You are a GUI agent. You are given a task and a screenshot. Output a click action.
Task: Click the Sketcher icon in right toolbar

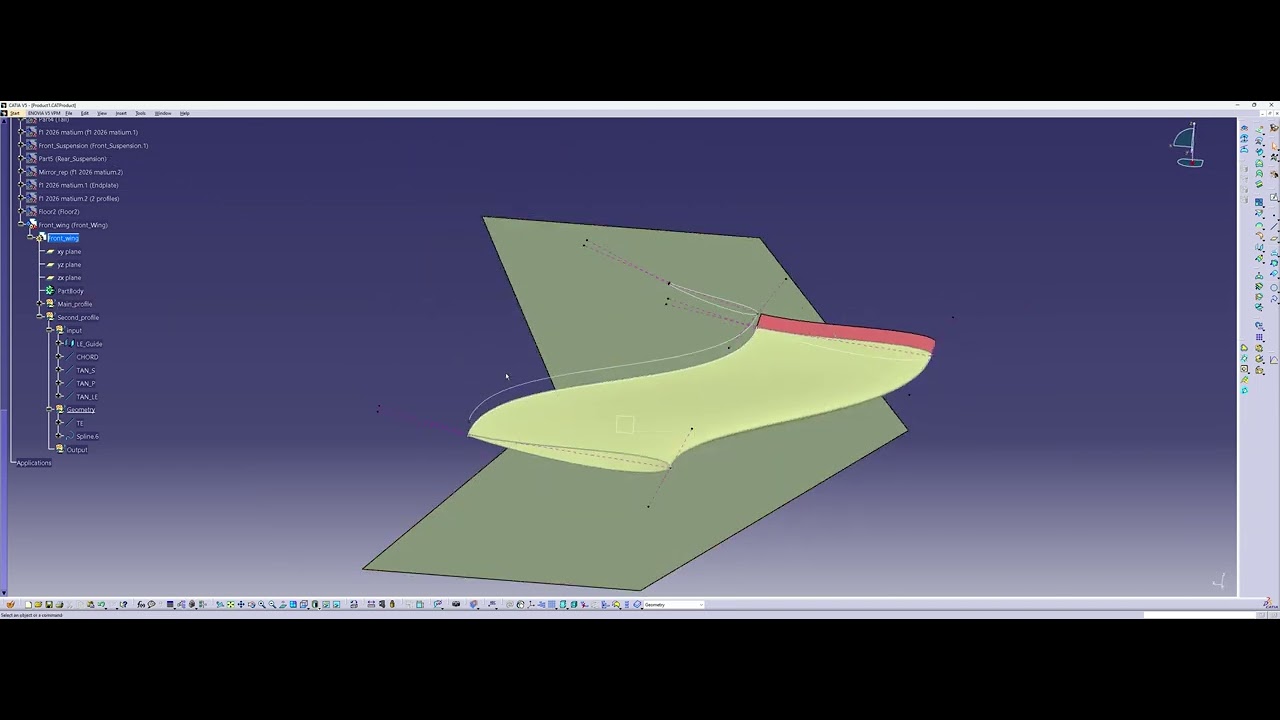[x=1274, y=196]
